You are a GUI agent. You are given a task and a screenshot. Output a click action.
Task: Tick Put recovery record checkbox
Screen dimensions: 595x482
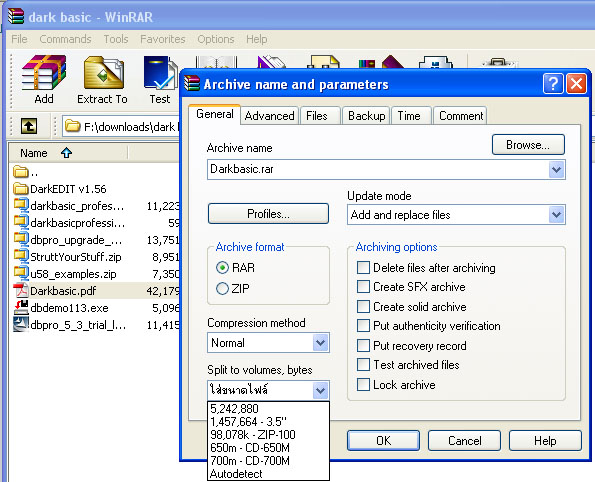pyautogui.click(x=363, y=345)
